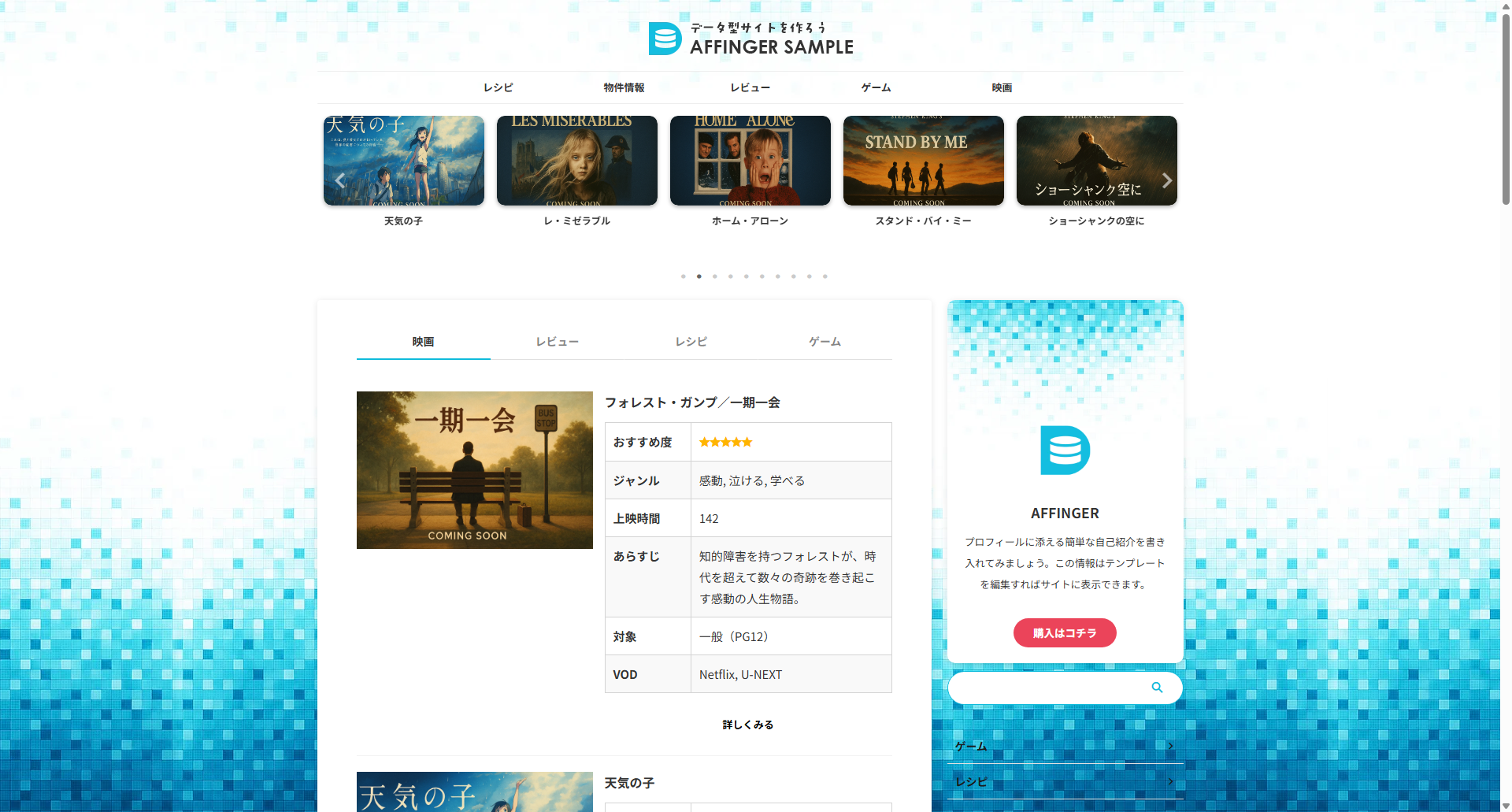1512x812 pixels.
Task: Click the AFFINGER SAMPLE header logo icon
Action: [x=665, y=39]
